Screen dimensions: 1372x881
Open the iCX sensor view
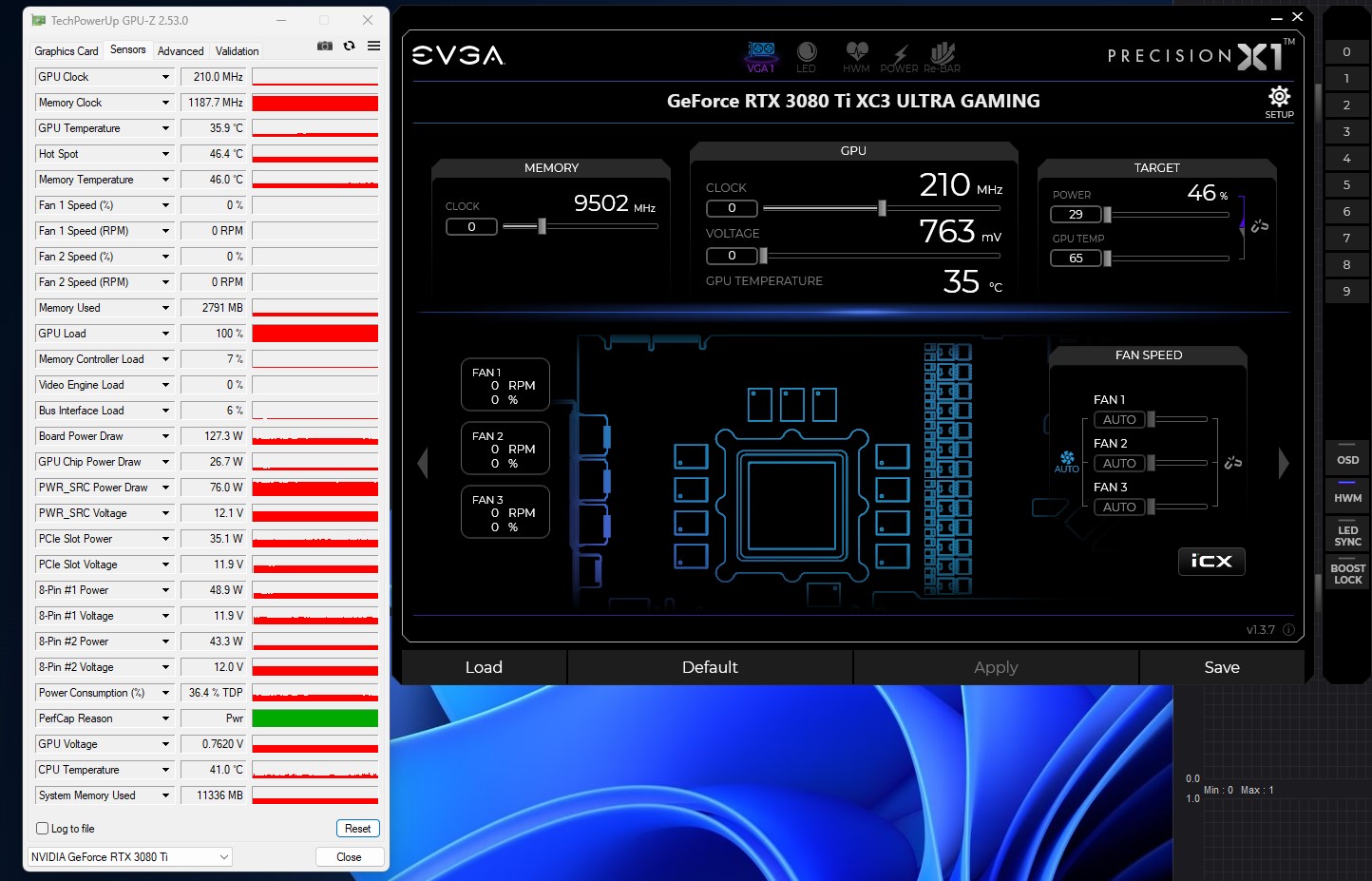1211,561
